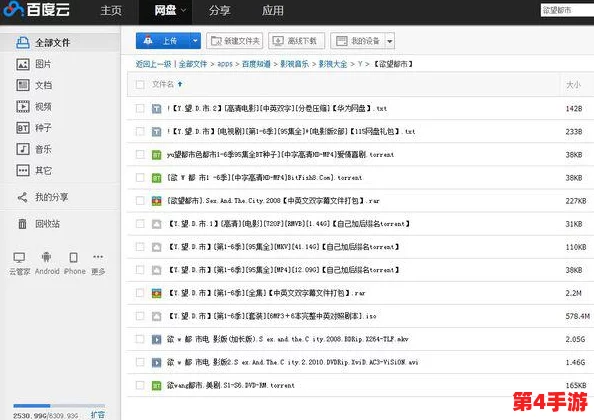This screenshot has height=420, width=594.
Task: Click rar icon of 全集 中英文双字幕文件打包 file
Action: click(x=156, y=293)
